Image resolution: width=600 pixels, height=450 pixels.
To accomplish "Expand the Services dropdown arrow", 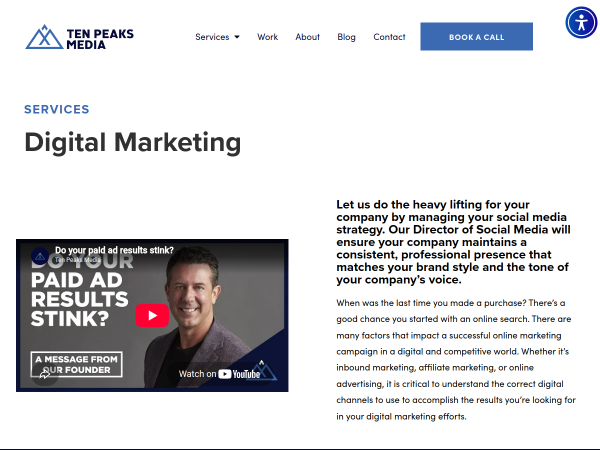I will 237,37.
